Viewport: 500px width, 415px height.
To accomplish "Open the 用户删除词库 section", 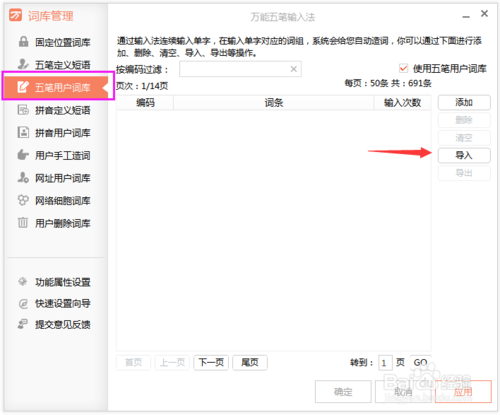I will tap(55, 223).
